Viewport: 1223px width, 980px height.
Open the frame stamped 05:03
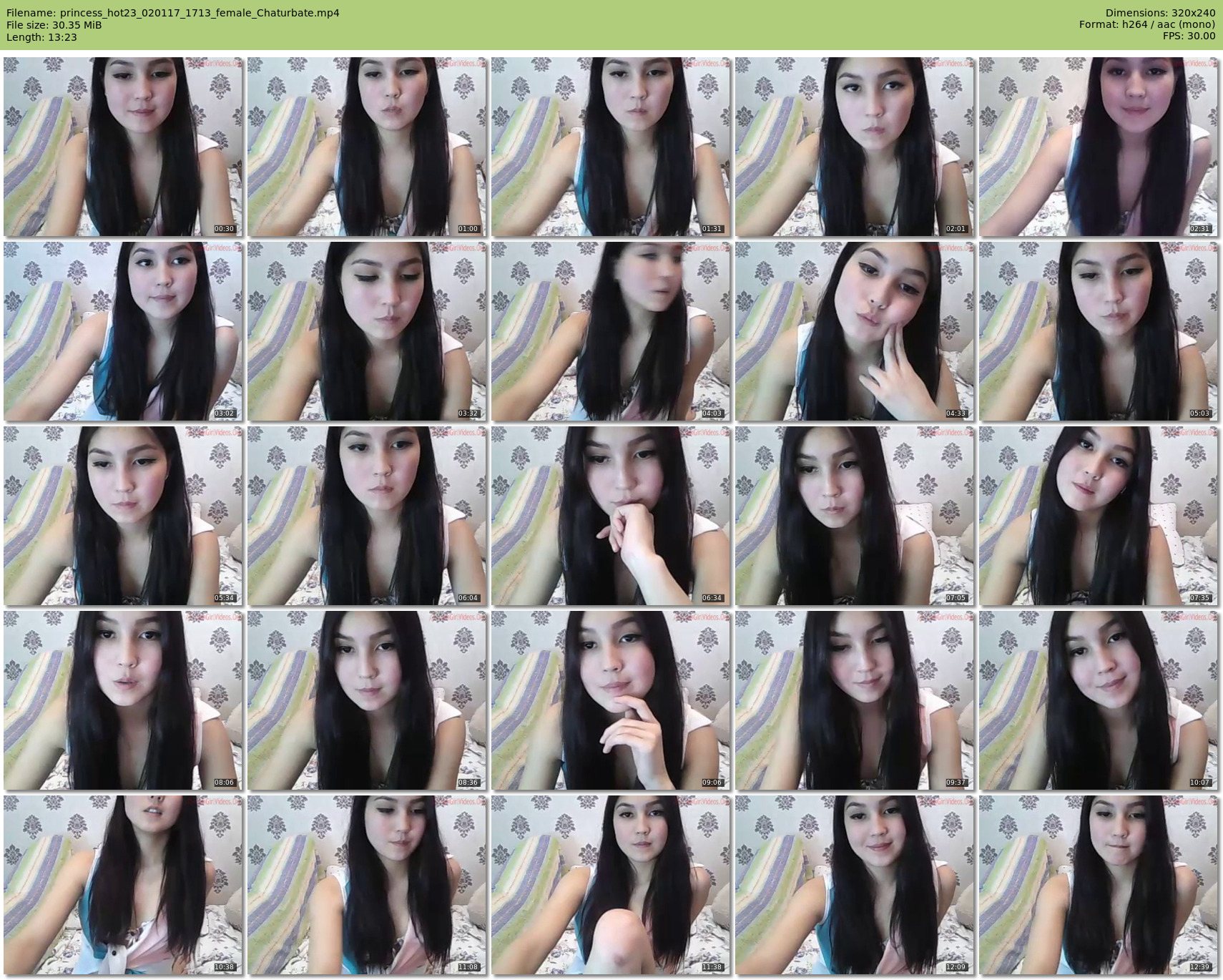click(1099, 331)
